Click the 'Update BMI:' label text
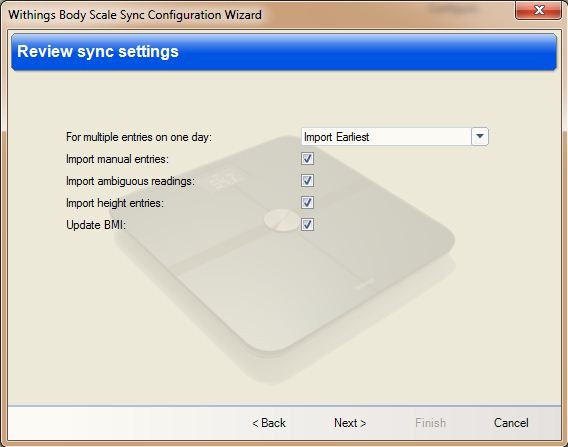568x447 pixels. point(96,225)
